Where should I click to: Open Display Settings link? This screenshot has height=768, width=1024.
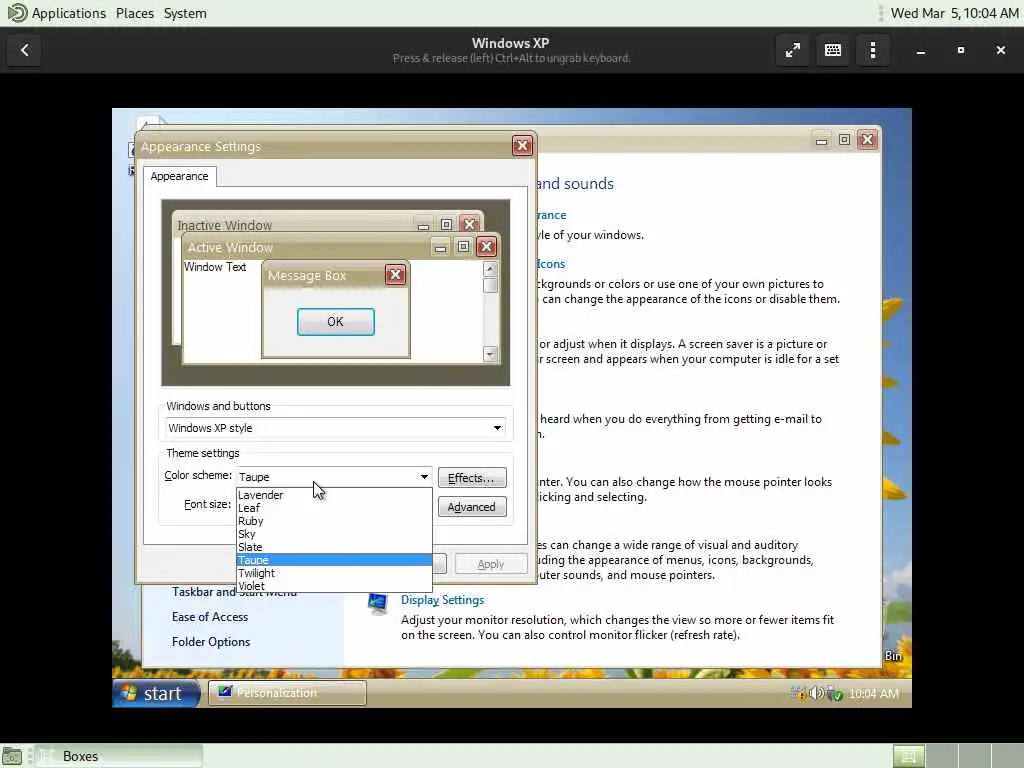(x=443, y=600)
